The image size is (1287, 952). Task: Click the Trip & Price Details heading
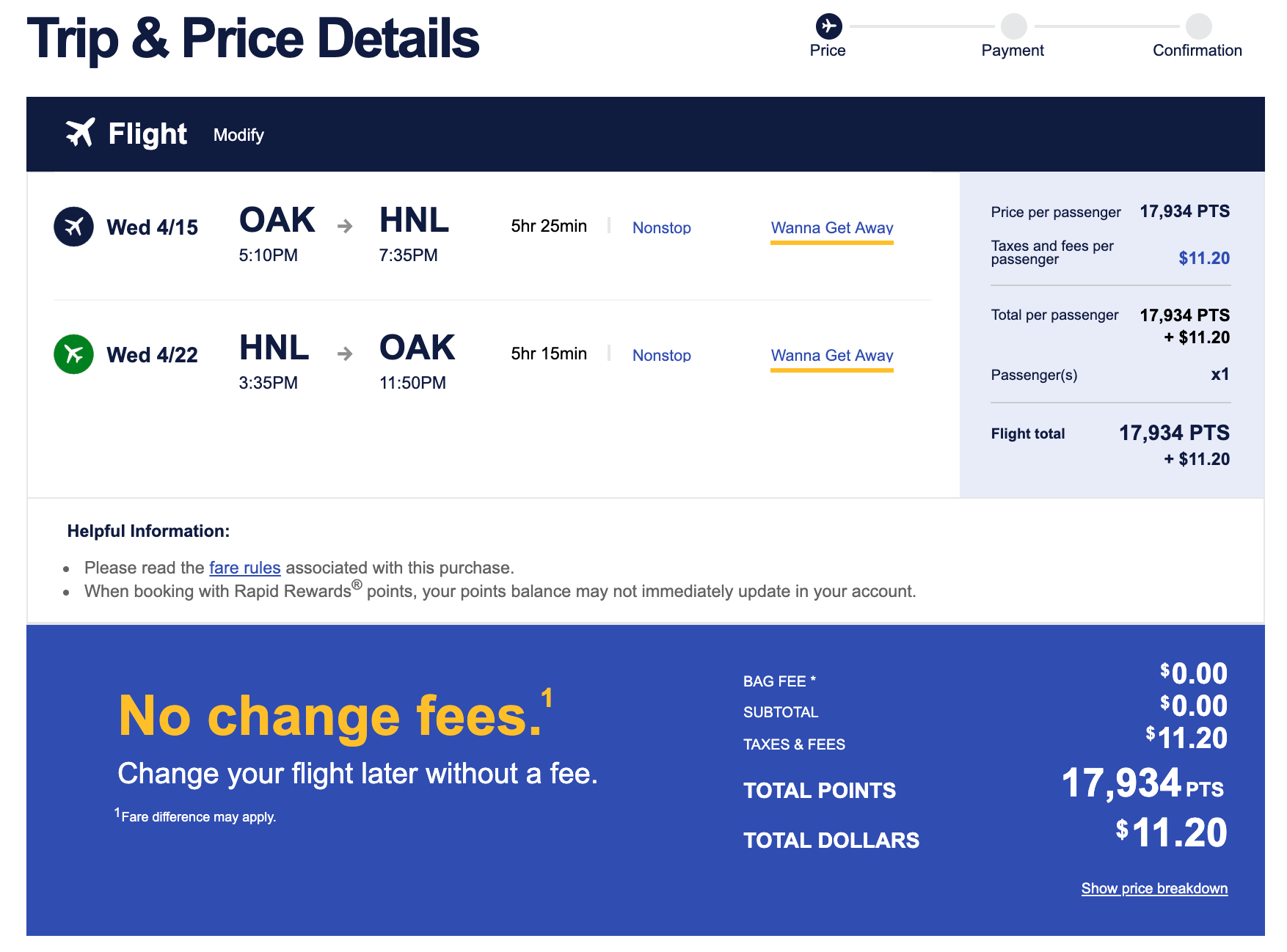pyautogui.click(x=253, y=40)
